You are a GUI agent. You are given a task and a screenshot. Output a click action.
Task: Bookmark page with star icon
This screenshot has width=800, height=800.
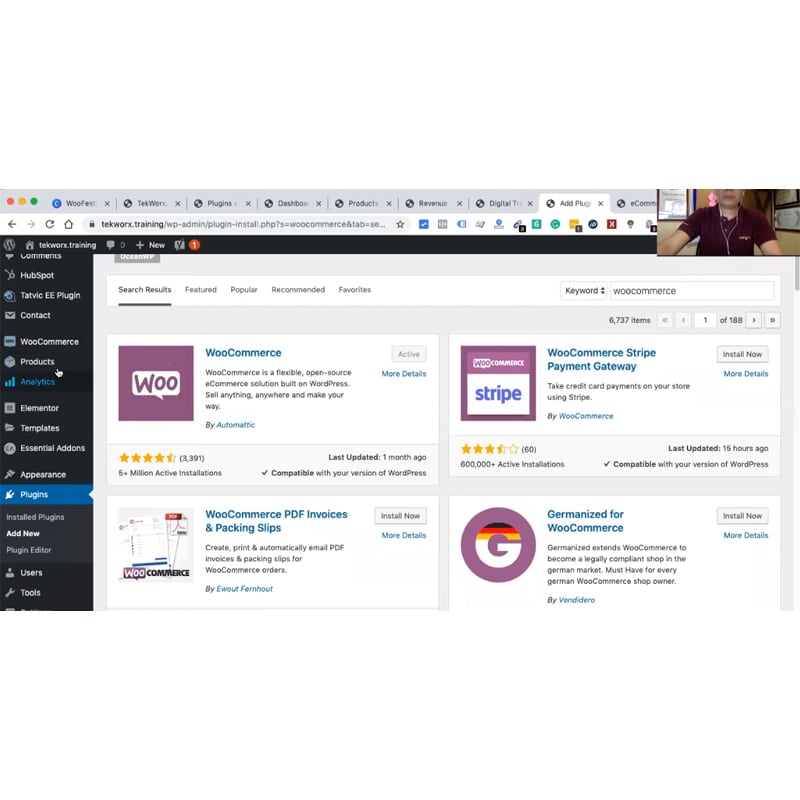tap(400, 224)
